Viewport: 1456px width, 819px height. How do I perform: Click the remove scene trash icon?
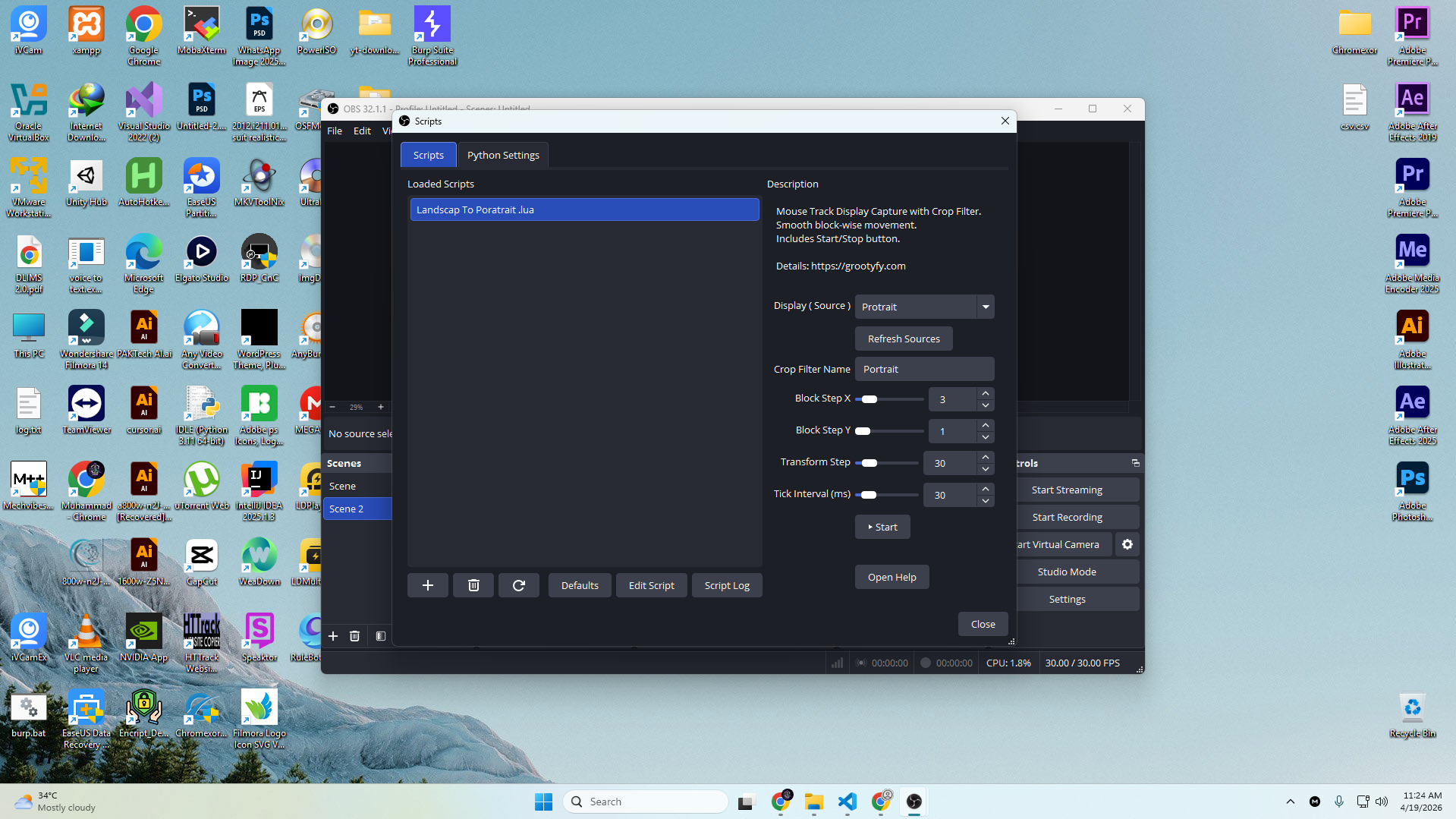pos(354,636)
